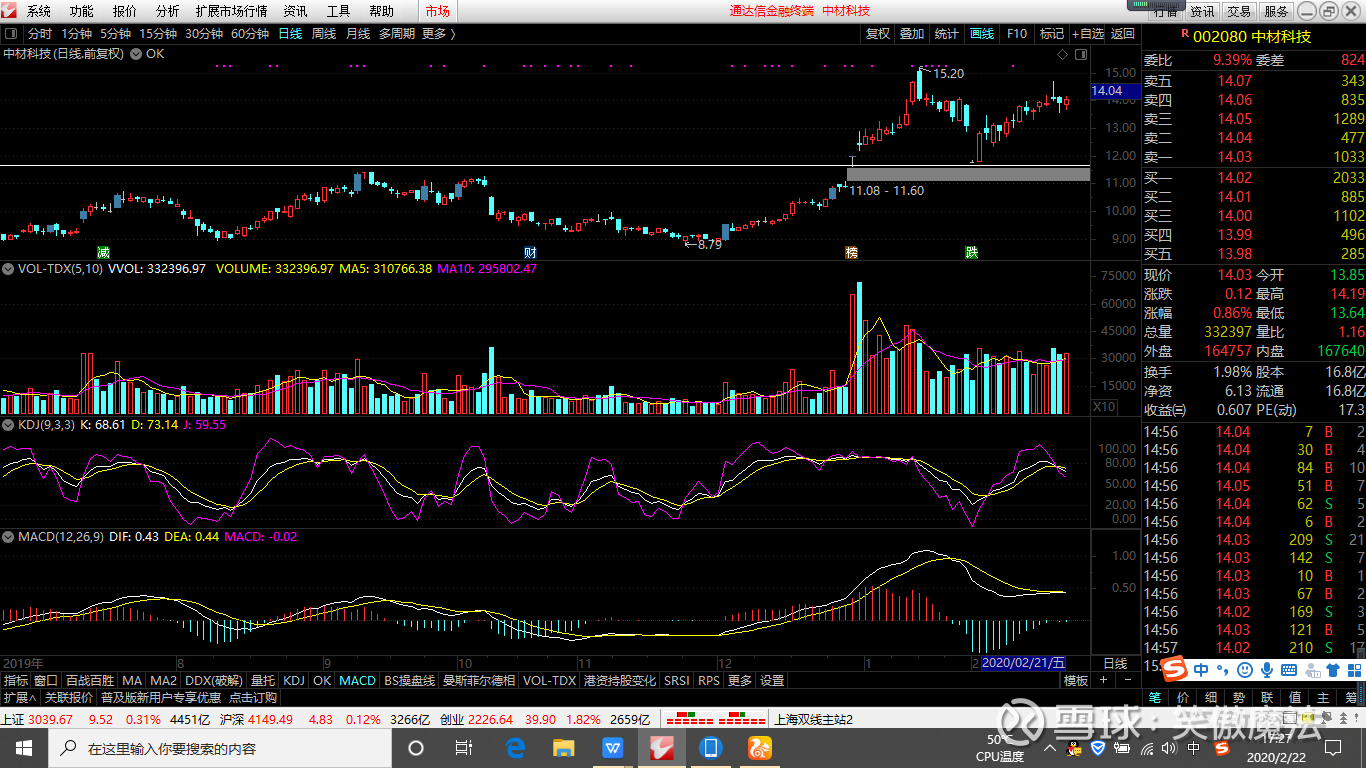Expand 更多 period options
The width and height of the screenshot is (1366, 768).
[x=438, y=33]
